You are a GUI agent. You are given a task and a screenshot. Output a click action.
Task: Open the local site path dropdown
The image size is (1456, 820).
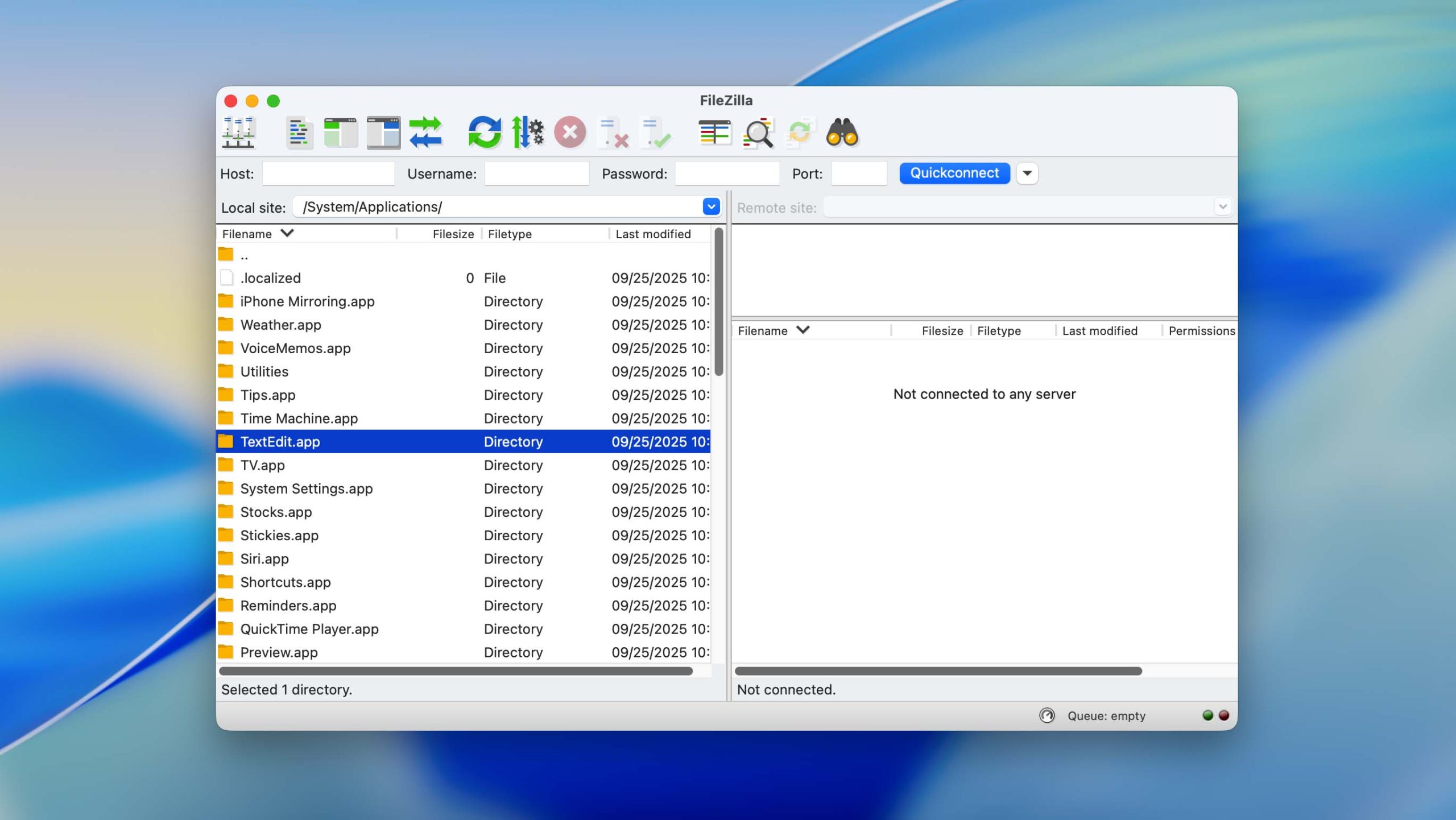point(710,206)
